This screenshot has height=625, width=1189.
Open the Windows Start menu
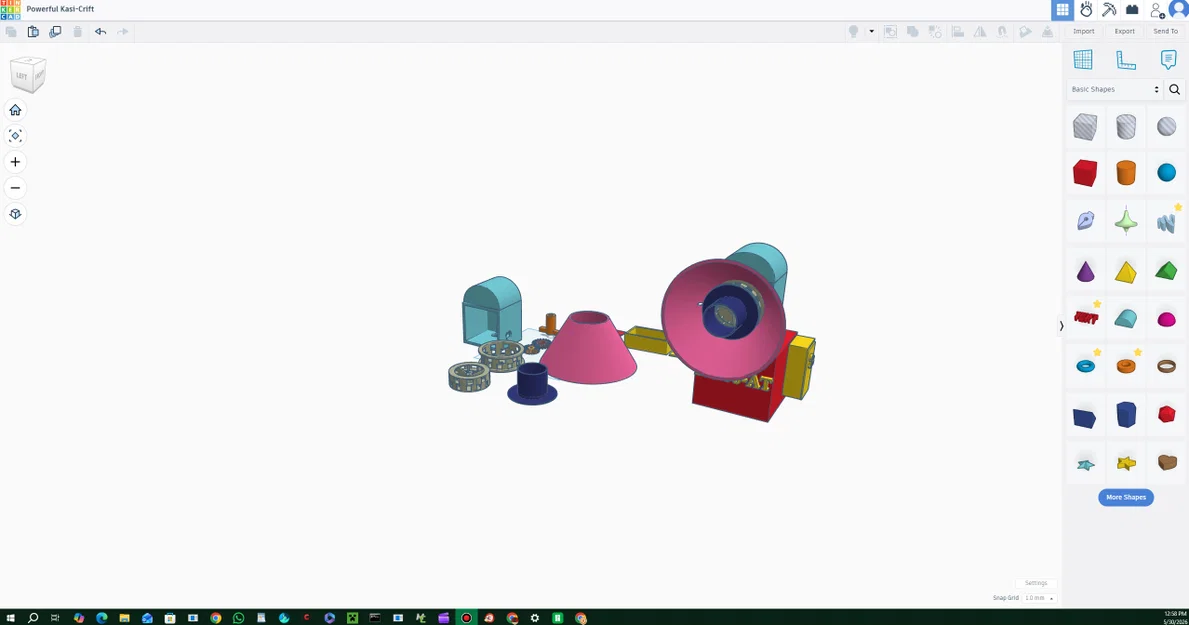pyautogui.click(x=11, y=618)
